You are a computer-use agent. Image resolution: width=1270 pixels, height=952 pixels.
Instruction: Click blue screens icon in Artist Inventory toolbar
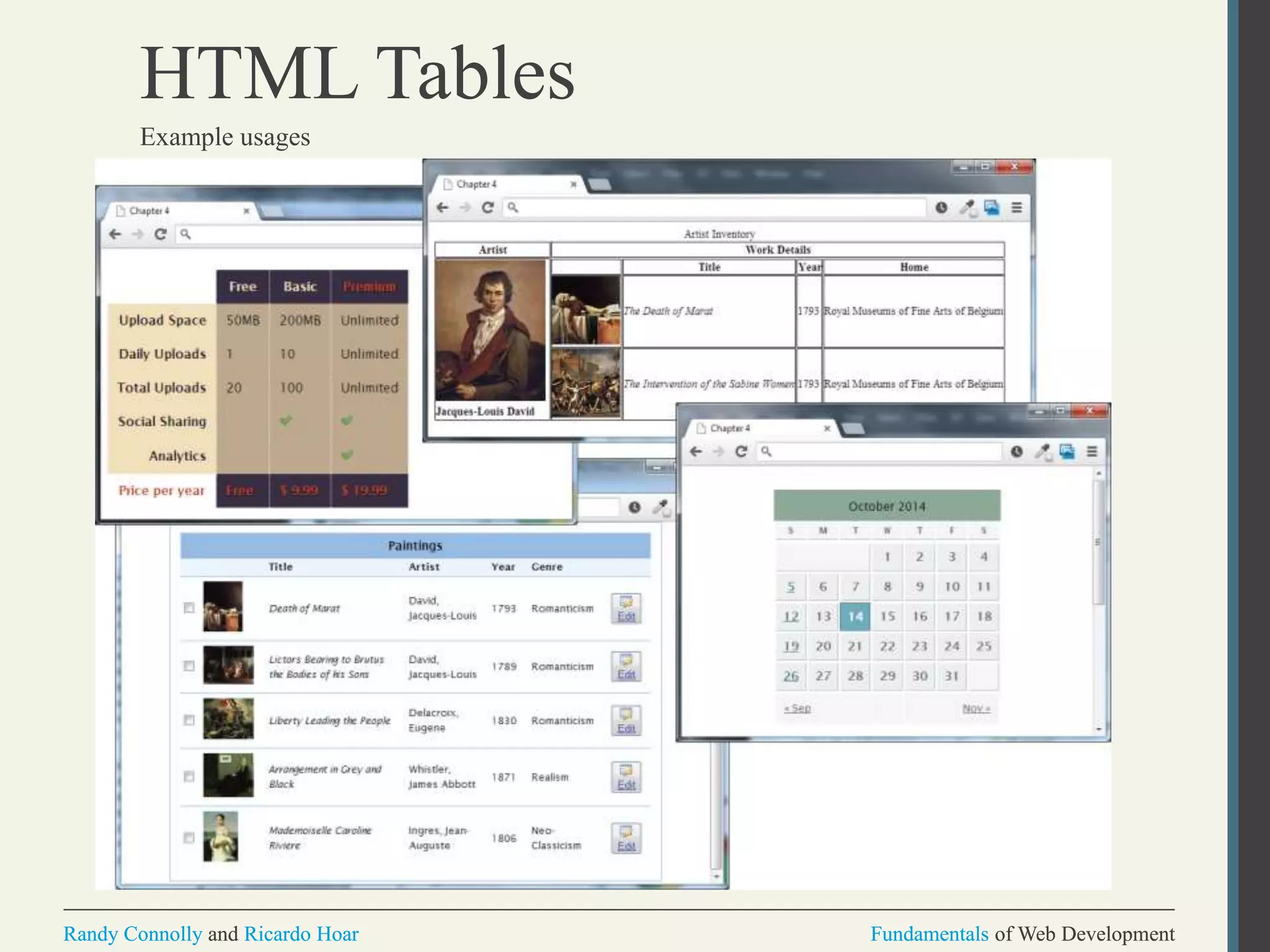(x=992, y=208)
